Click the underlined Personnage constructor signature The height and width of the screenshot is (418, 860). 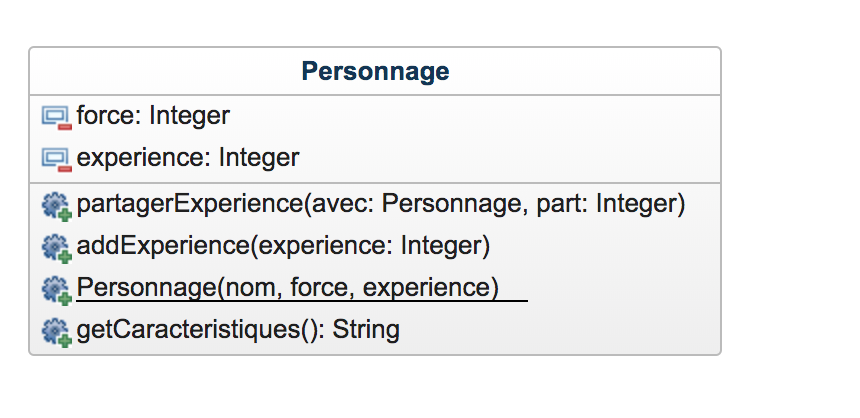[x=287, y=288]
